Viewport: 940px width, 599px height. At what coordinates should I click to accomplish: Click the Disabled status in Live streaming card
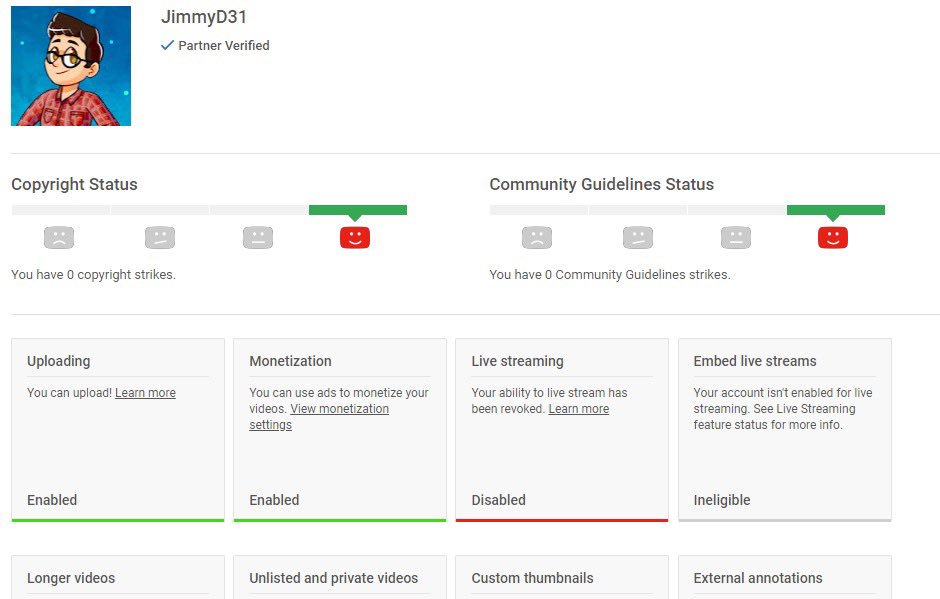point(498,500)
